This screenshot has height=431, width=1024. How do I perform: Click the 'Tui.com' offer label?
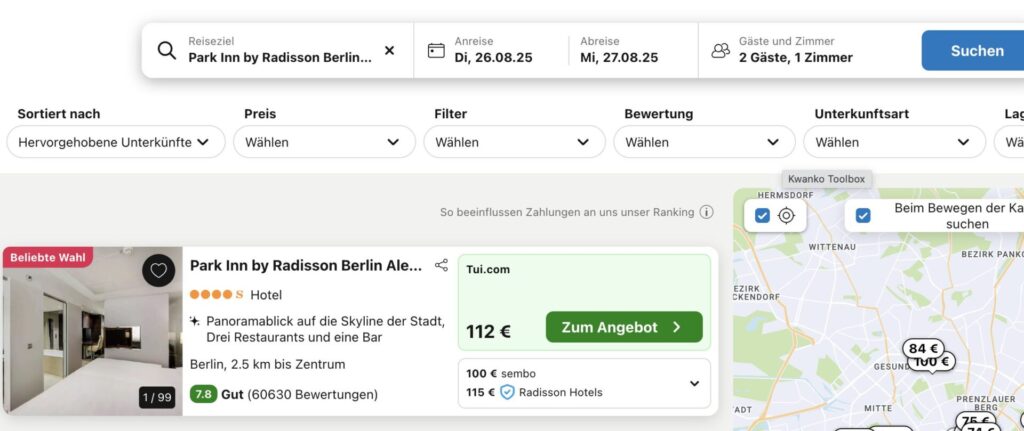[488, 269]
